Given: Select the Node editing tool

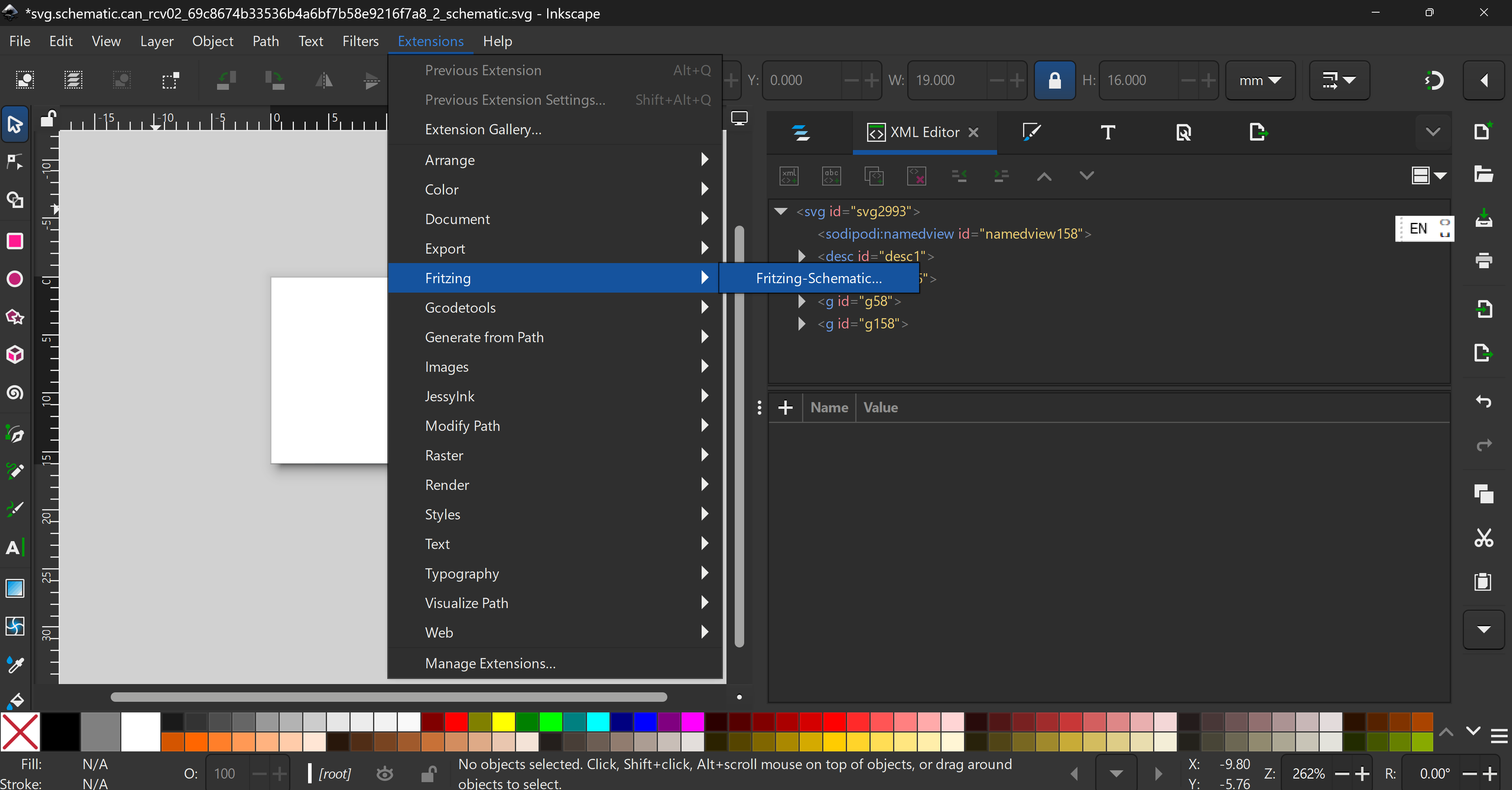Looking at the screenshot, I should [15, 161].
